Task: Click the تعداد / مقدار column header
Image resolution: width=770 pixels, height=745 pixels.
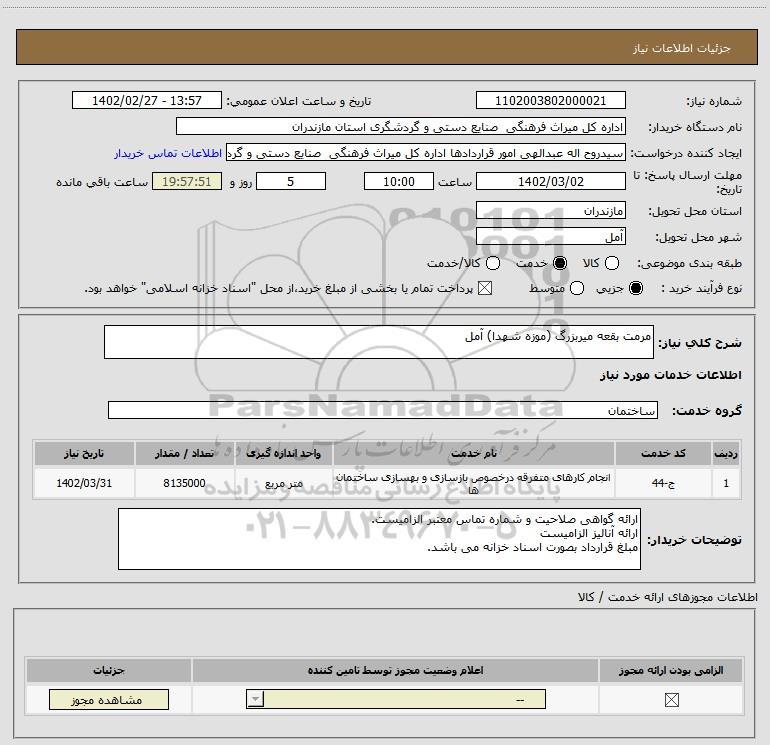Action: tap(184, 453)
